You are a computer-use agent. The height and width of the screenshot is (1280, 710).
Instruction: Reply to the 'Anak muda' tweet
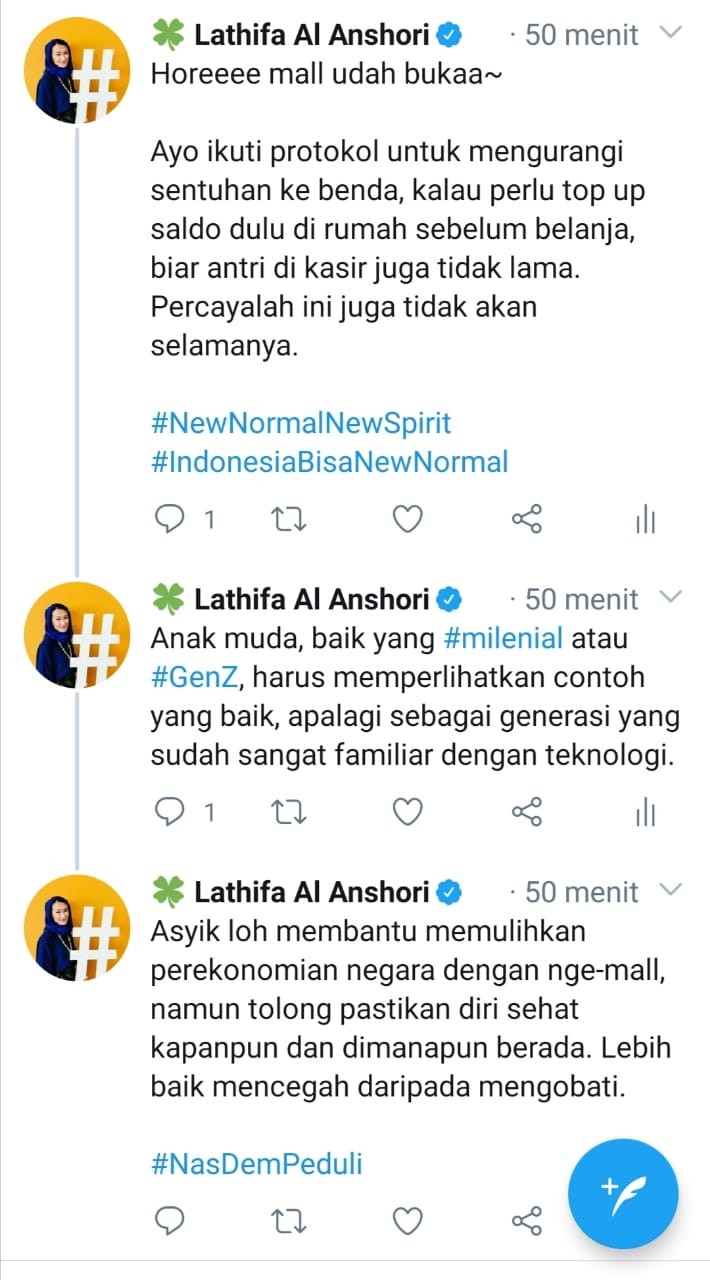tap(172, 813)
